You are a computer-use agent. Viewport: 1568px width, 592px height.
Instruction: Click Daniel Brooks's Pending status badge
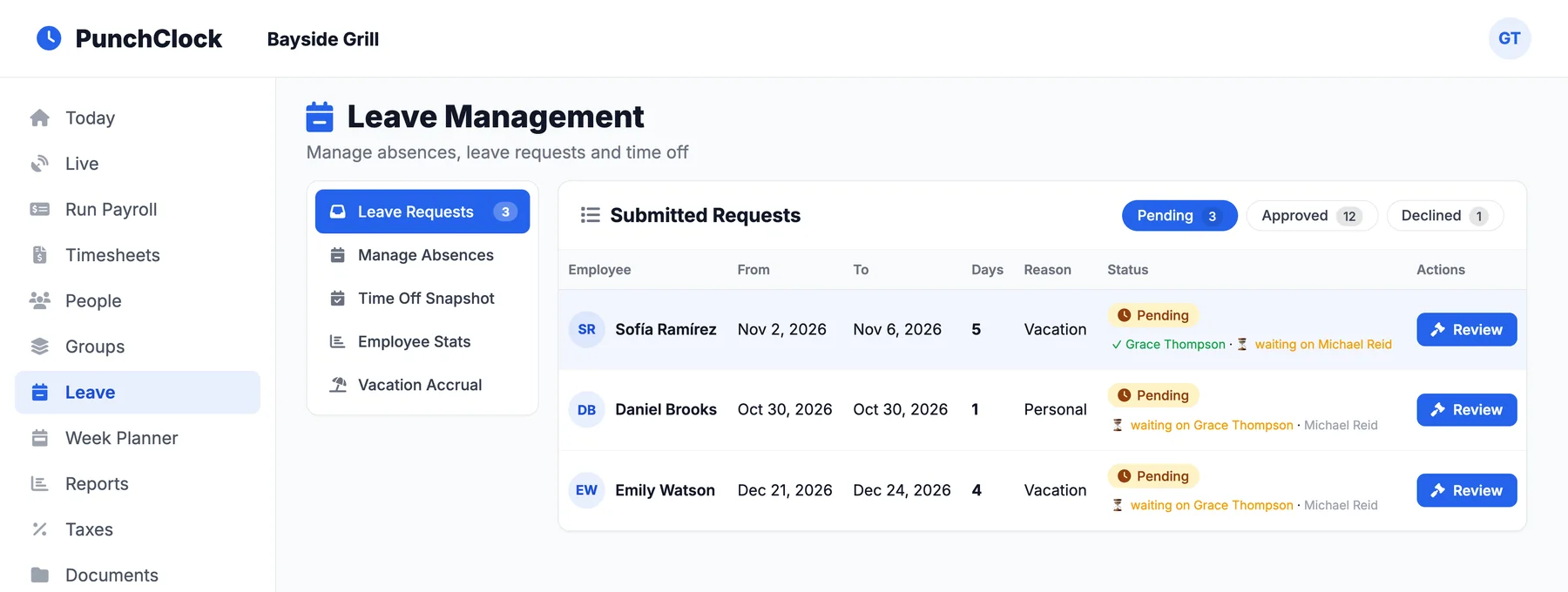tap(1153, 395)
